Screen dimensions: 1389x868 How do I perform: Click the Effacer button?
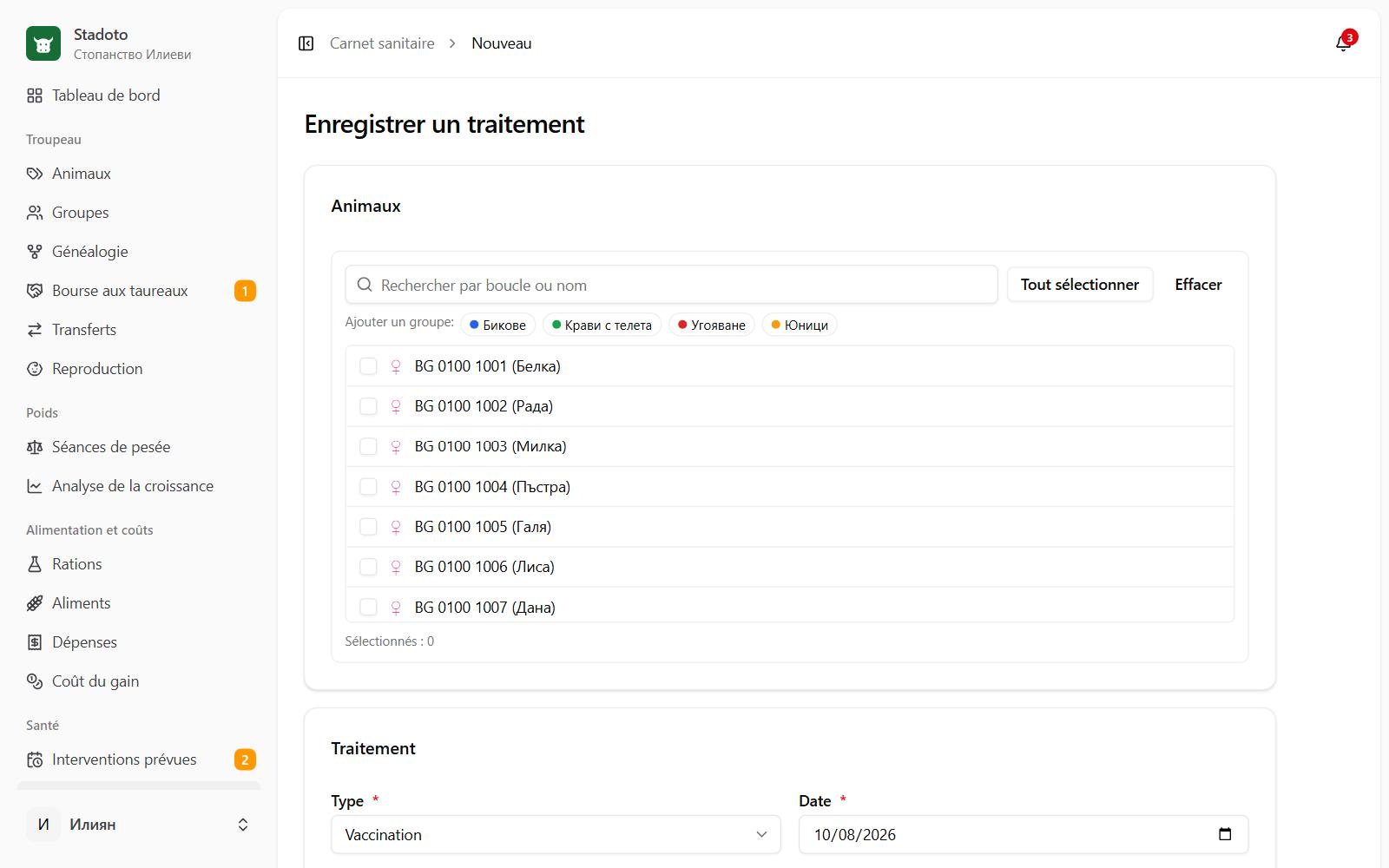click(x=1198, y=285)
